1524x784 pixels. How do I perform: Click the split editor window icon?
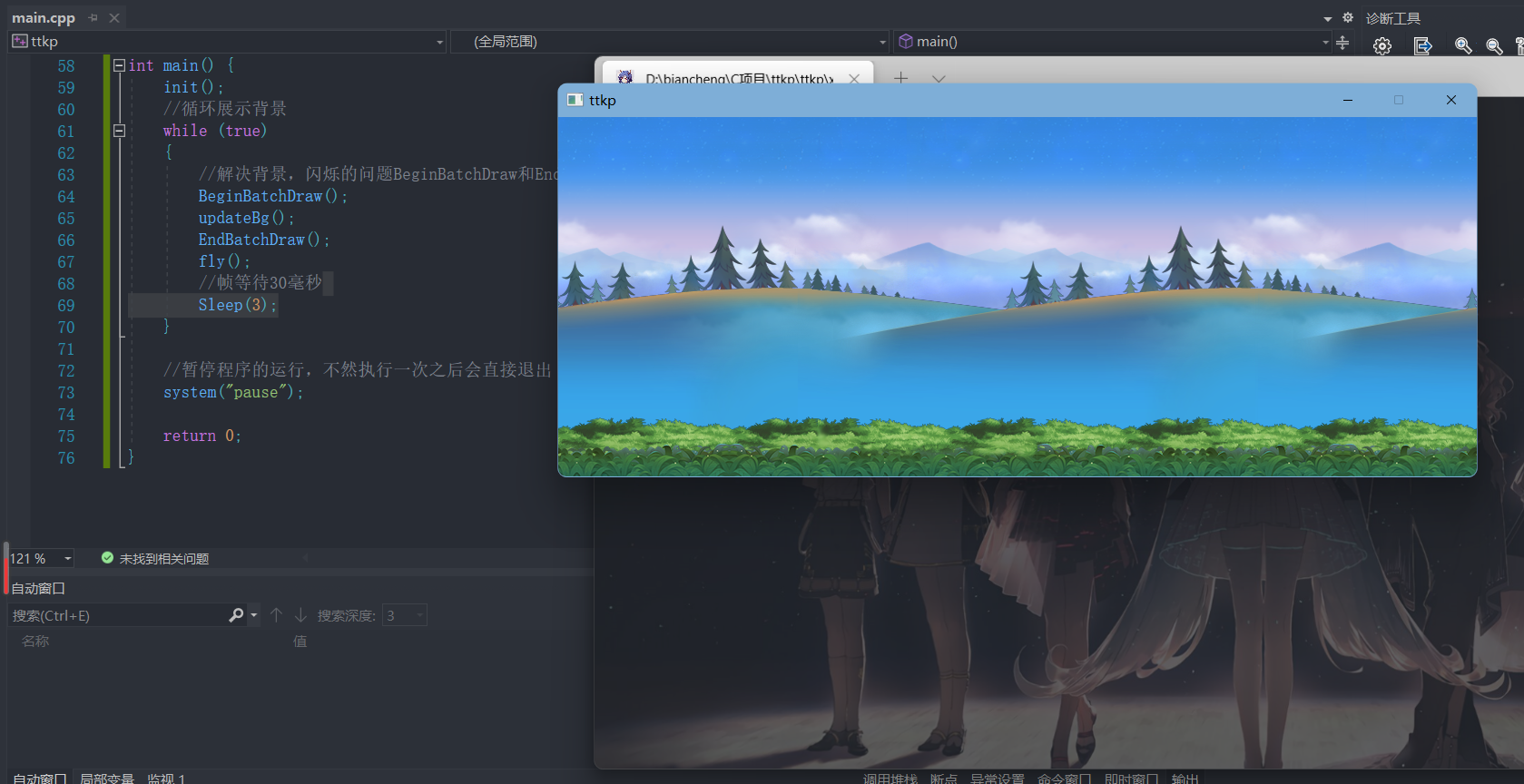coord(1342,42)
